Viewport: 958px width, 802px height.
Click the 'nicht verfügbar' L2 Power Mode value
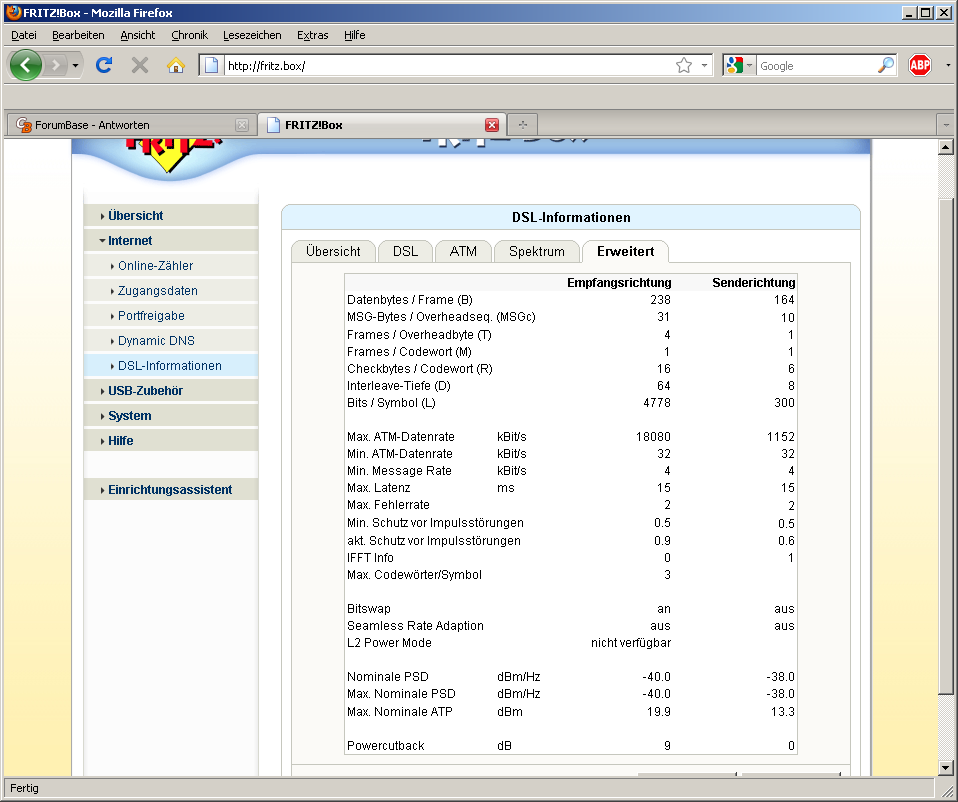631,643
